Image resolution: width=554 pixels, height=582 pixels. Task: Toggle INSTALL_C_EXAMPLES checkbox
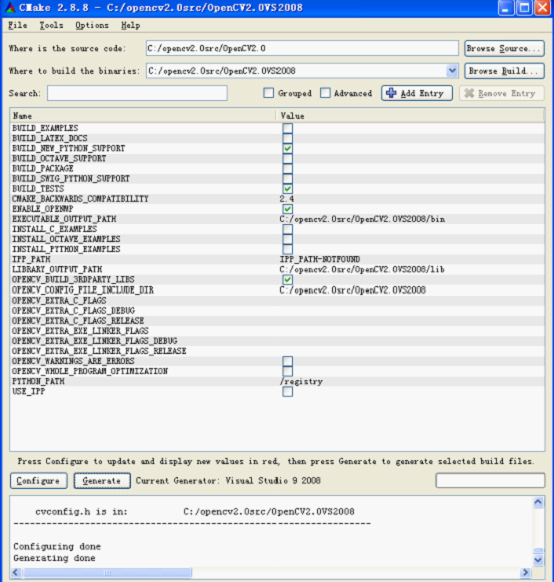[x=288, y=229]
